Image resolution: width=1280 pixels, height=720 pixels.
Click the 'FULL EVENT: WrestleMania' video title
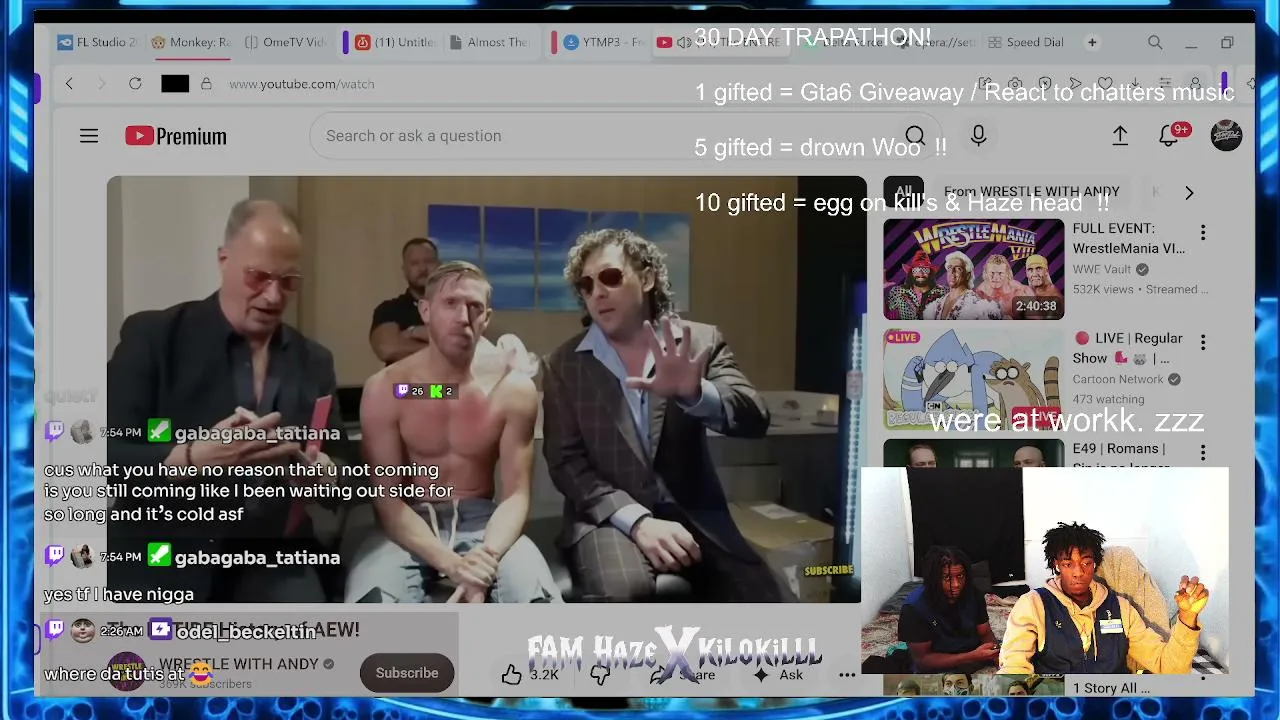coord(1129,238)
